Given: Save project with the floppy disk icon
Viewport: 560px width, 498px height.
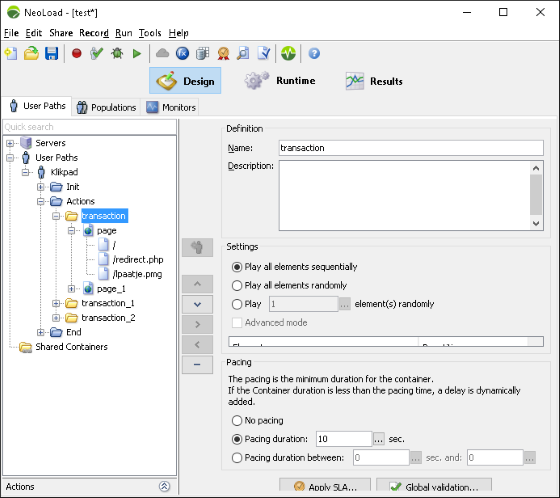Looking at the screenshot, I should click(51, 54).
